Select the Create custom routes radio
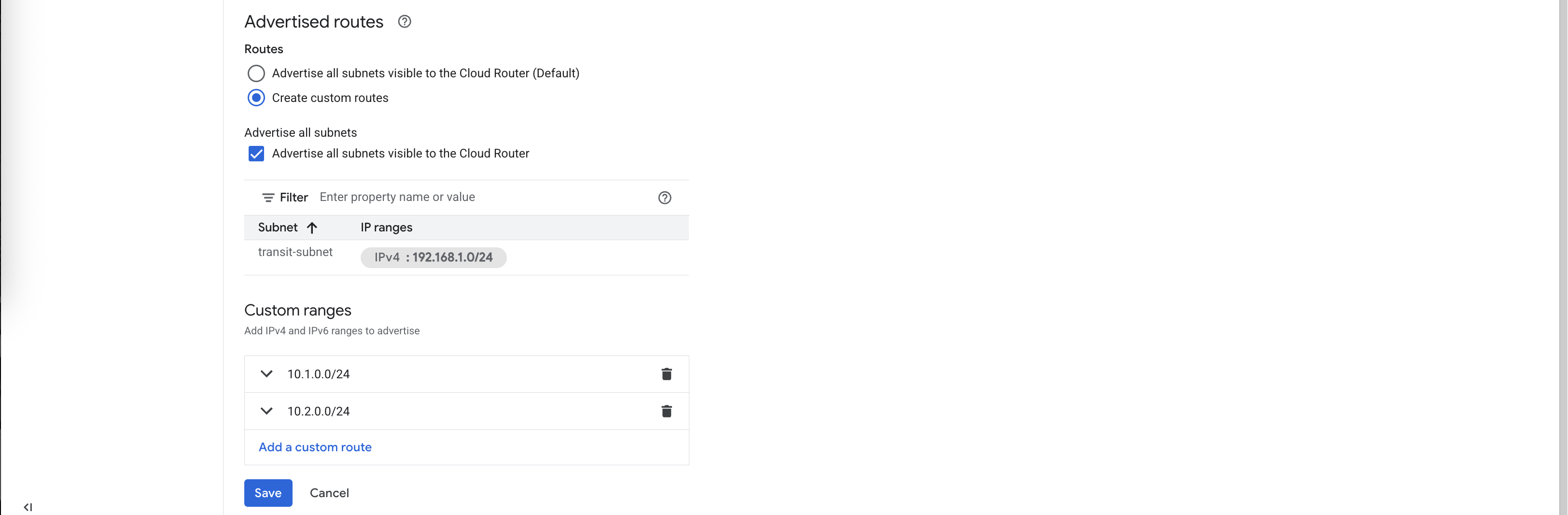Viewport: 1568px width, 515px height. tap(256, 98)
